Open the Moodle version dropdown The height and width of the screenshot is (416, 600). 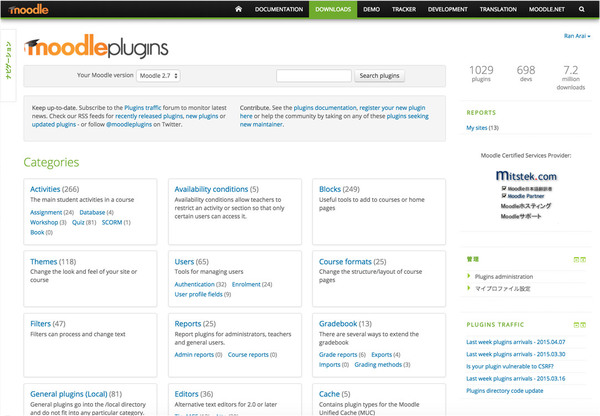click(x=158, y=76)
